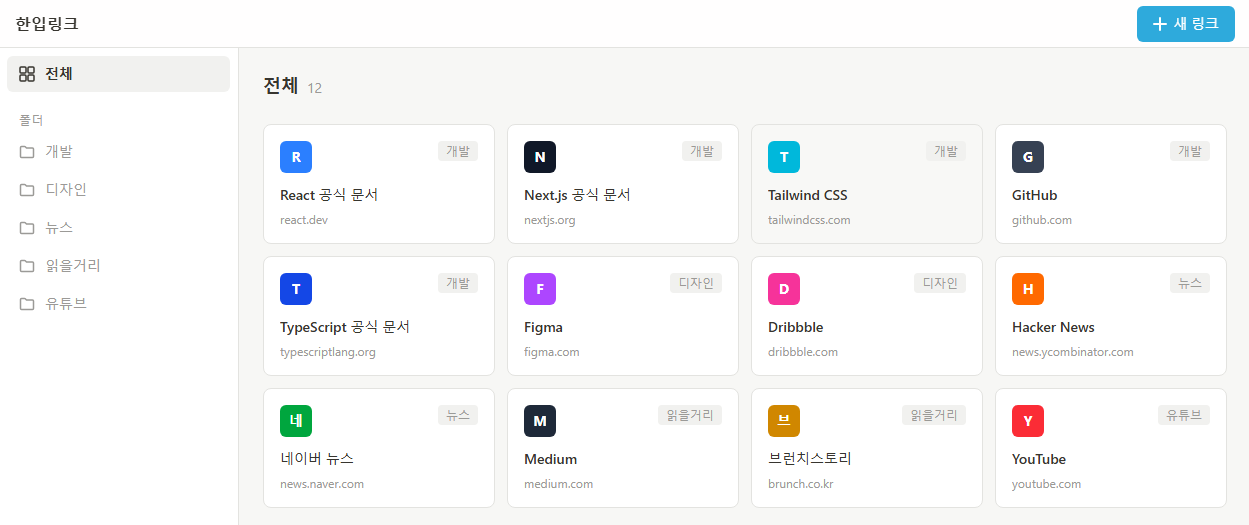Click the pink D icon for Dribbble
Image resolution: width=1249 pixels, height=525 pixels.
pos(784,289)
